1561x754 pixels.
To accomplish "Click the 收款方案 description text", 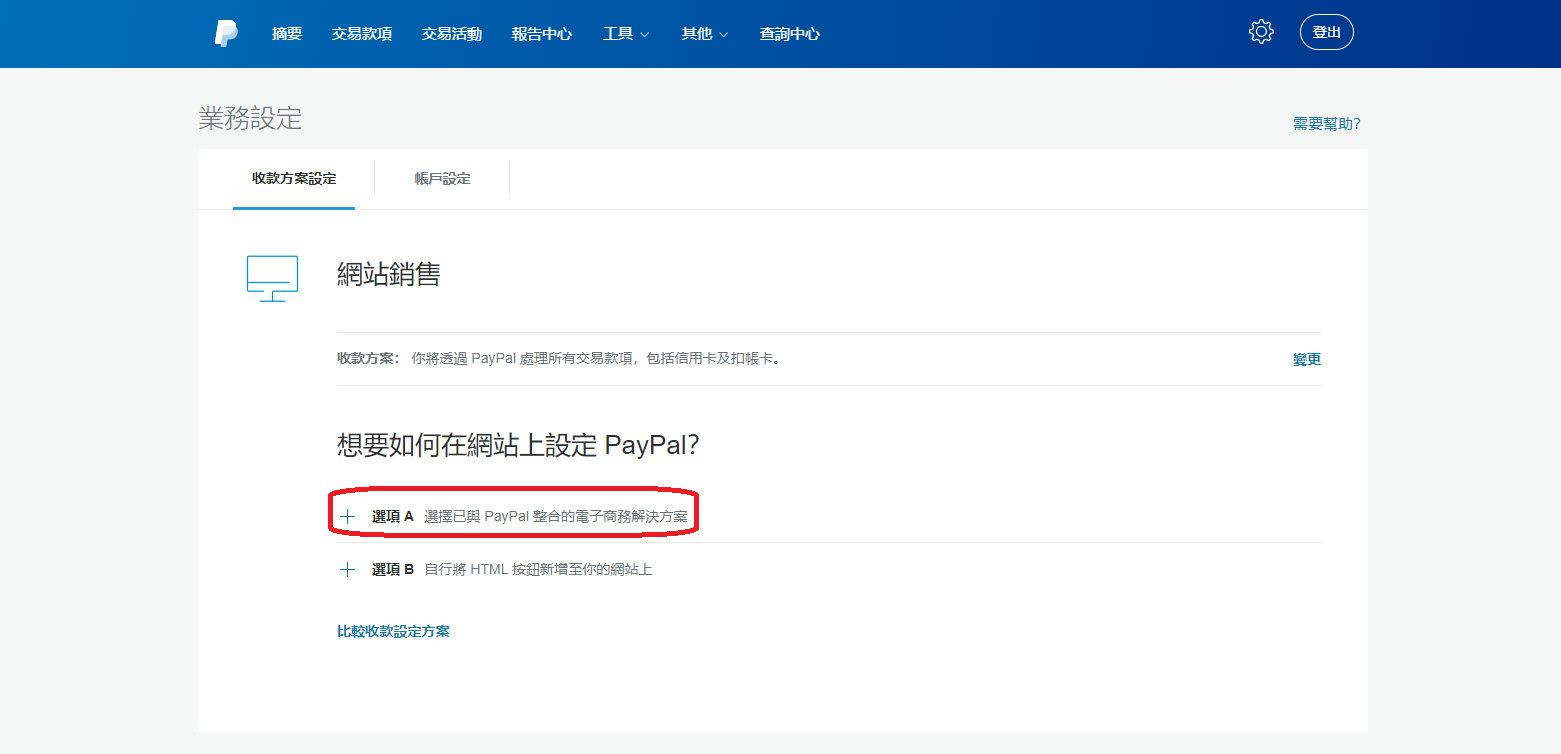I will tap(596, 358).
